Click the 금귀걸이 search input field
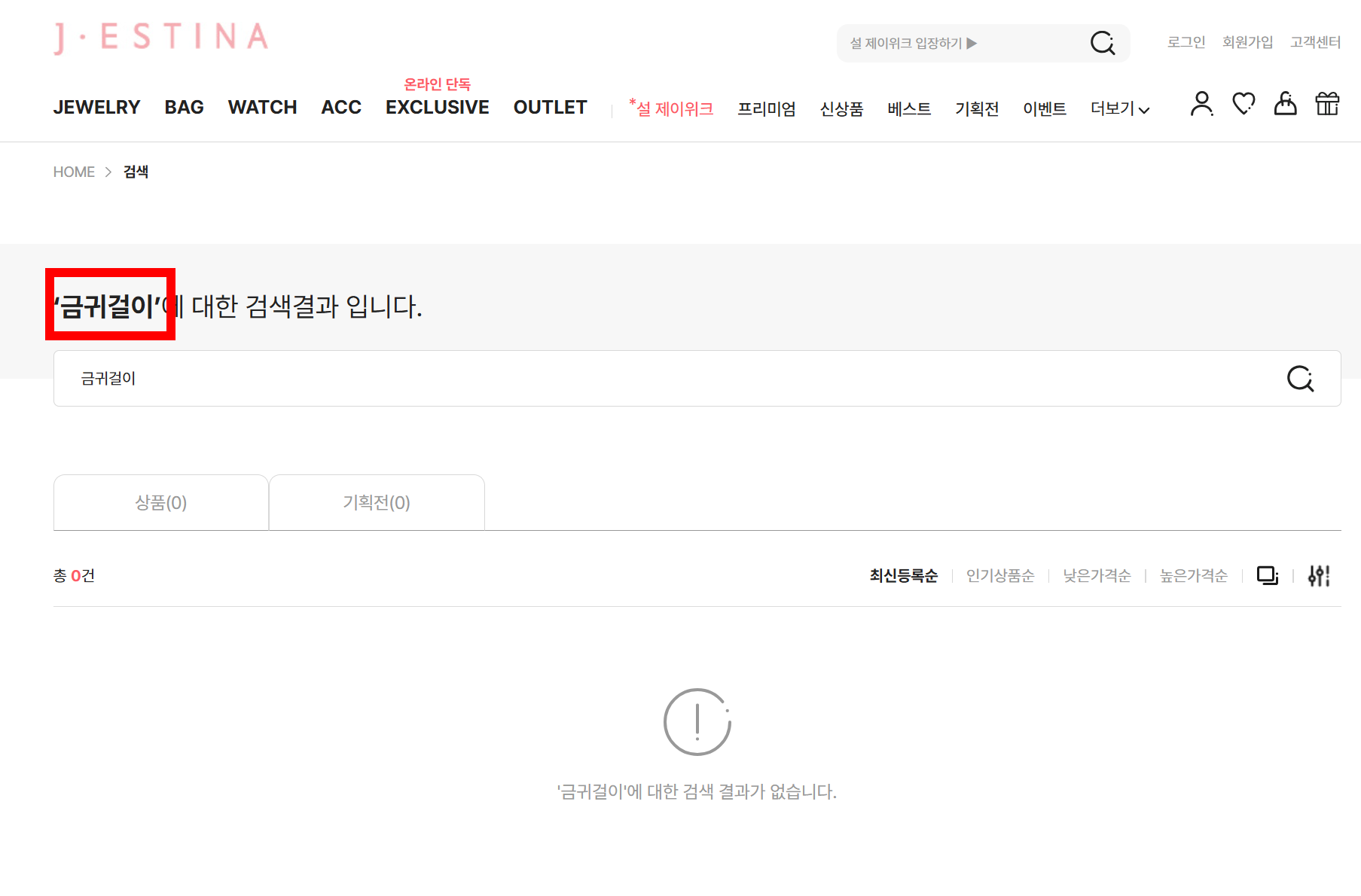The height and width of the screenshot is (896, 1361). click(663, 379)
